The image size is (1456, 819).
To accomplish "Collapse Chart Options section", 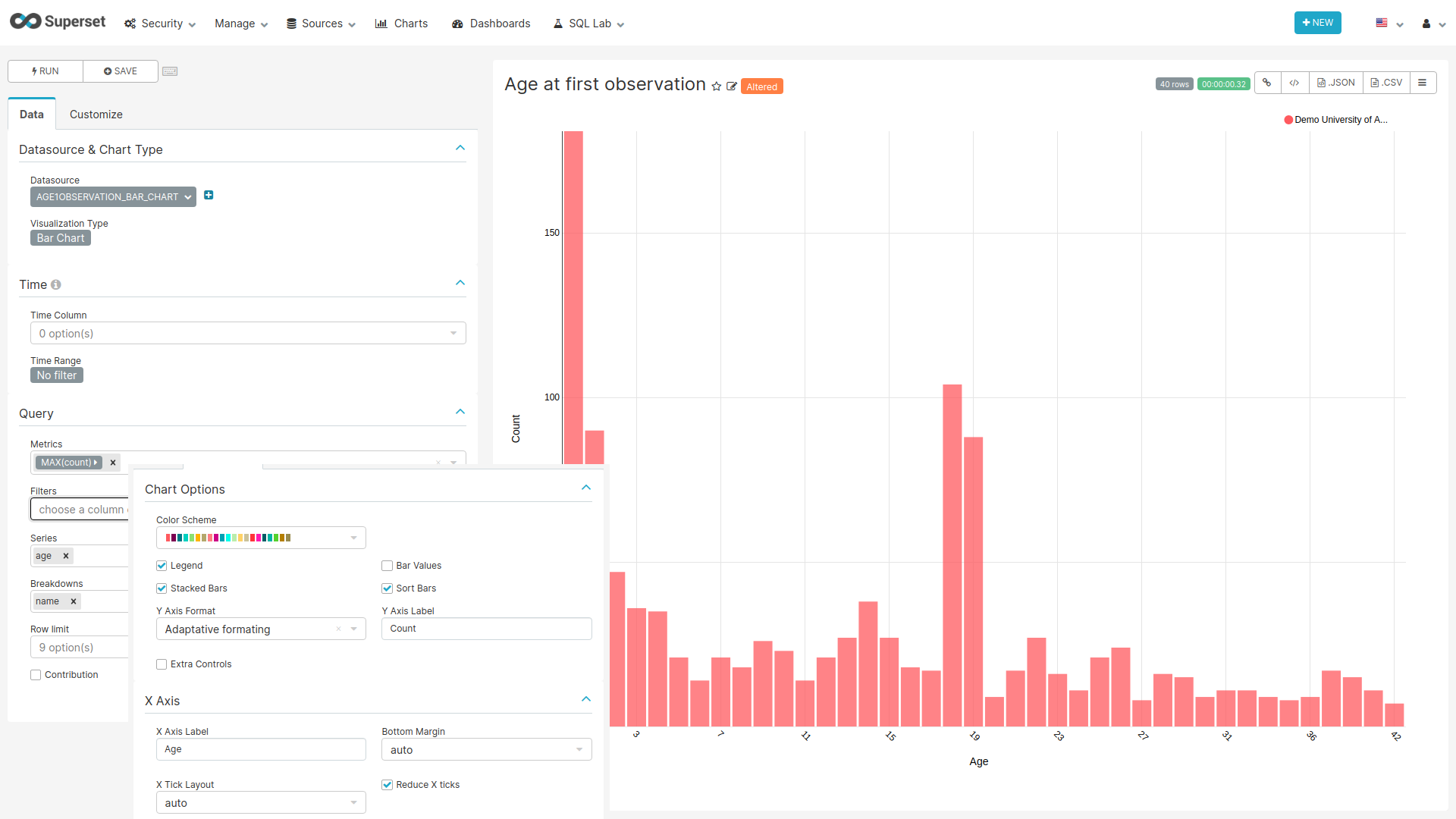I will 586,488.
